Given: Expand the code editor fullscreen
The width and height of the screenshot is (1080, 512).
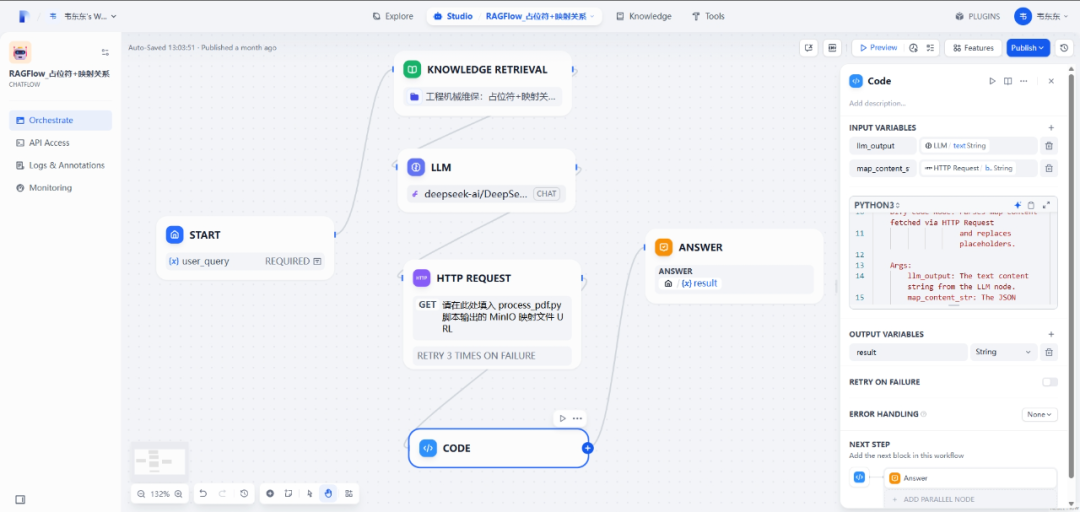Looking at the screenshot, I should point(1047,205).
